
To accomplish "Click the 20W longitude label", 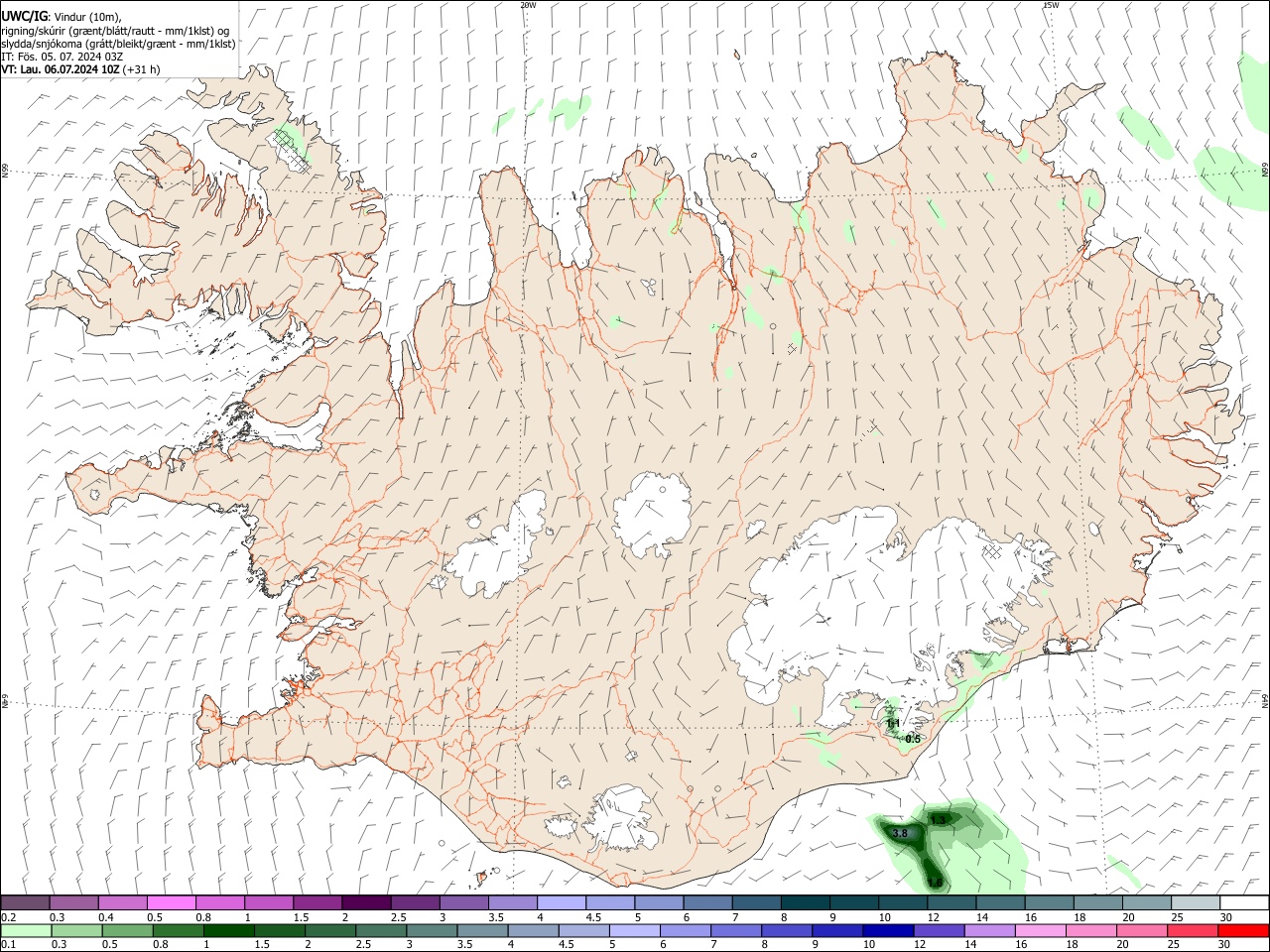I will (x=528, y=5).
